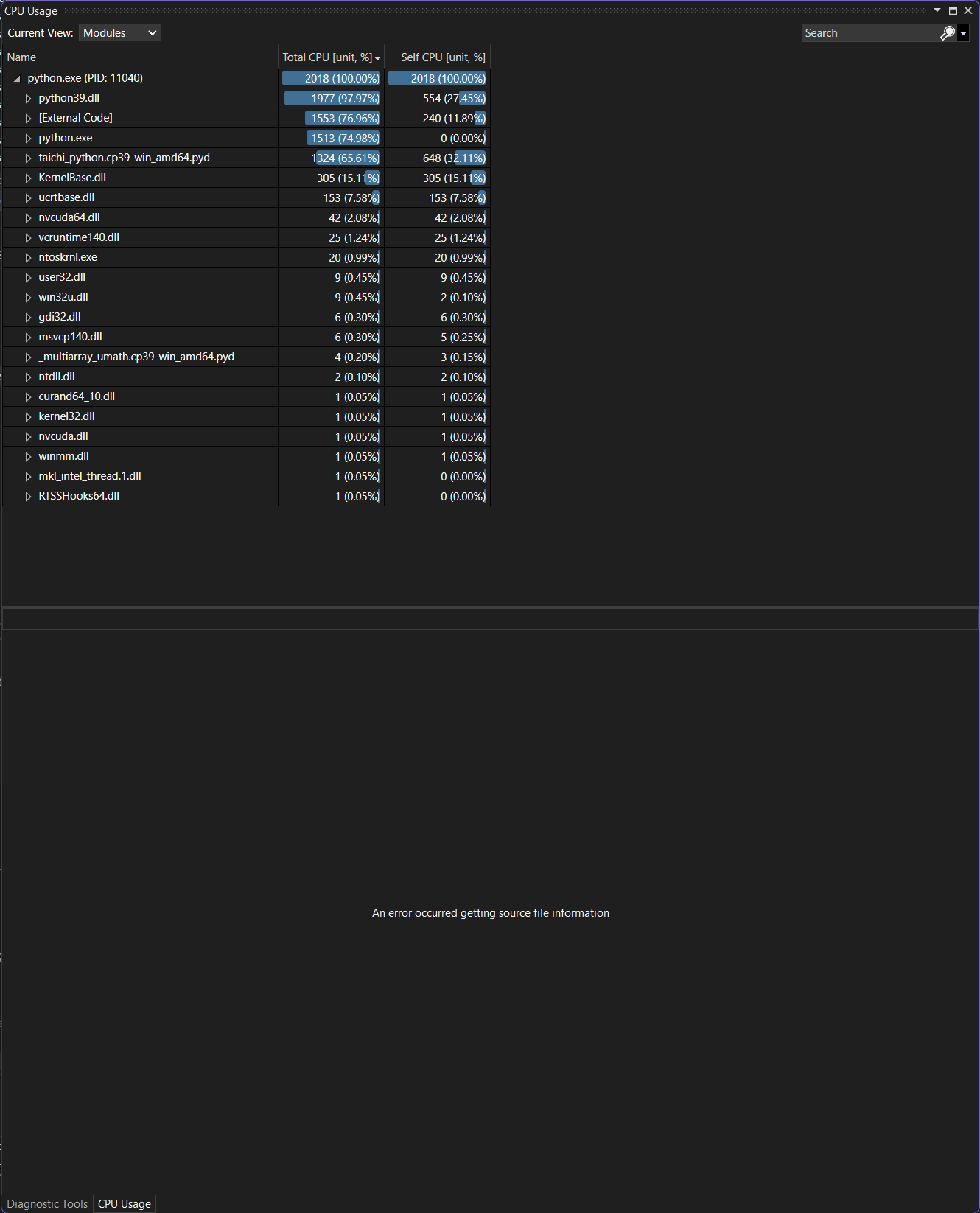Image resolution: width=980 pixels, height=1213 pixels.
Task: Select the ucrtbase.dll module name
Action: coord(66,197)
